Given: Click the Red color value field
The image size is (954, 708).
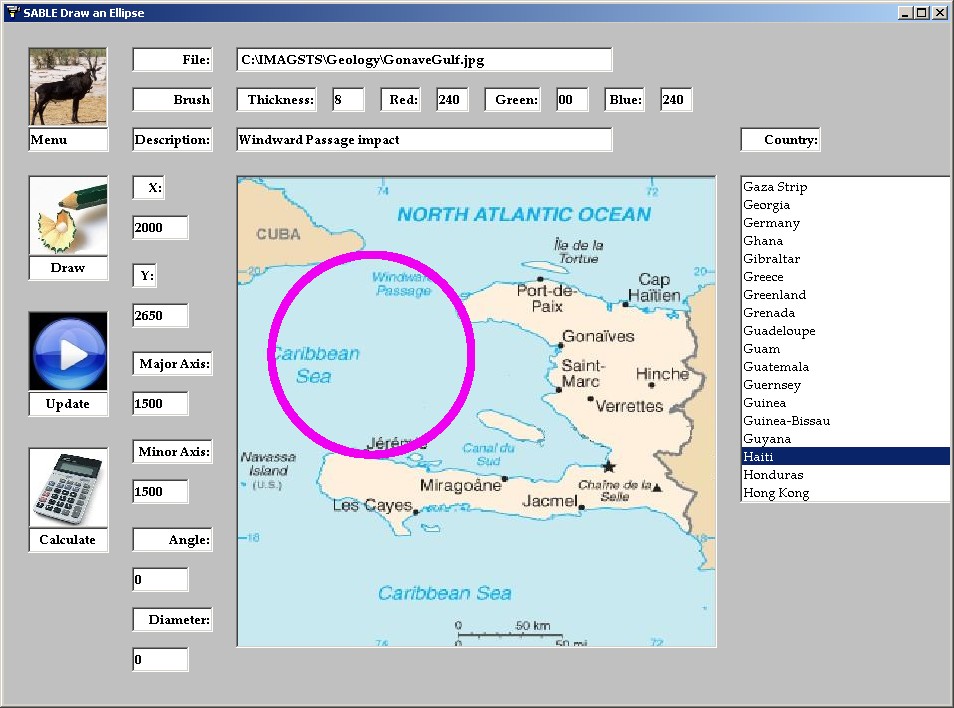Looking at the screenshot, I should (x=452, y=100).
